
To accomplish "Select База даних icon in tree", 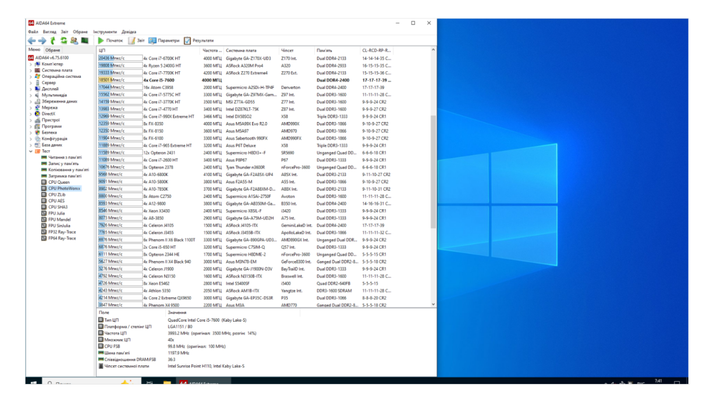I will point(38,145).
